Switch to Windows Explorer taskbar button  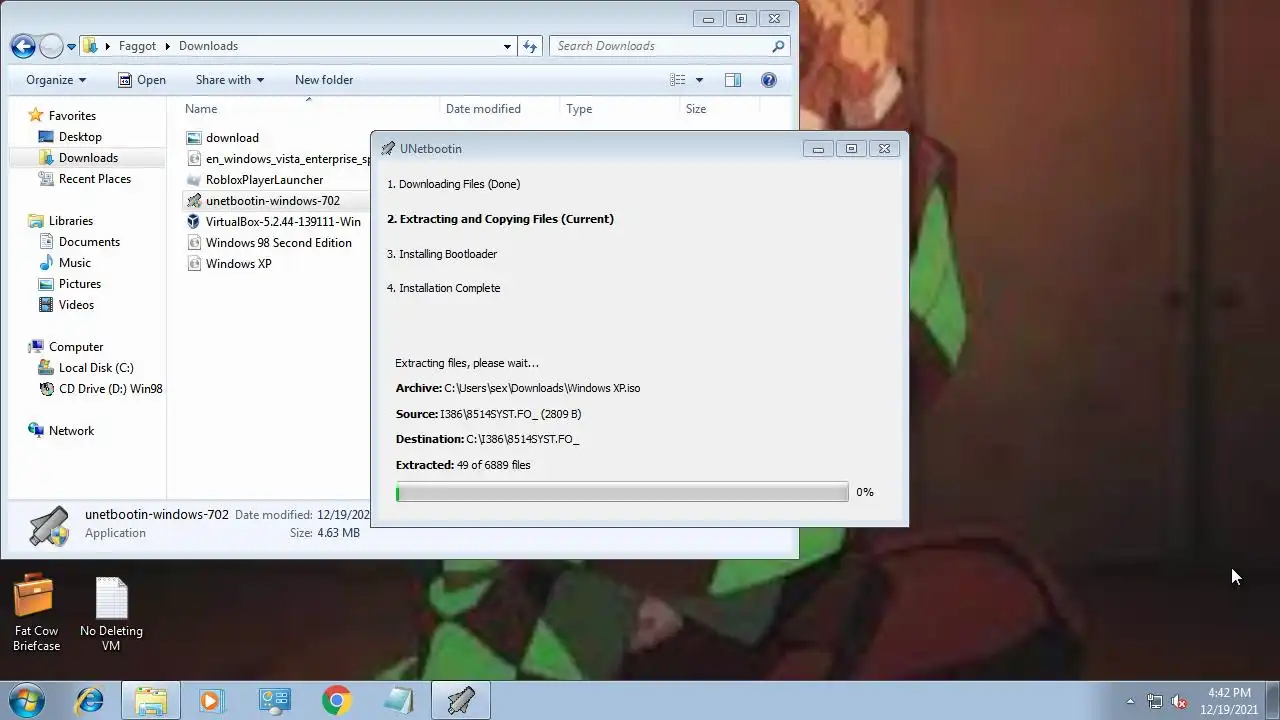click(x=151, y=701)
